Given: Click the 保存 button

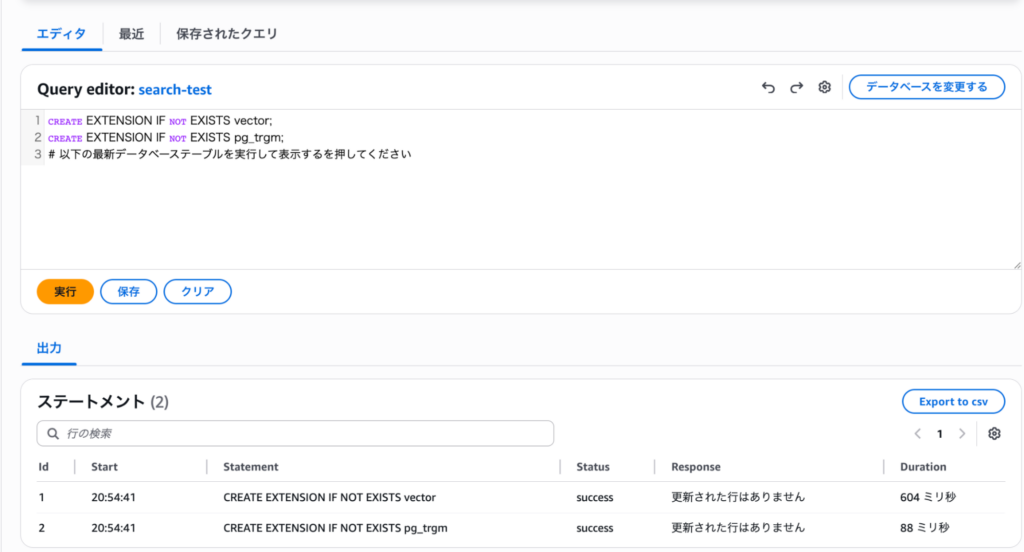Looking at the screenshot, I should (x=128, y=292).
